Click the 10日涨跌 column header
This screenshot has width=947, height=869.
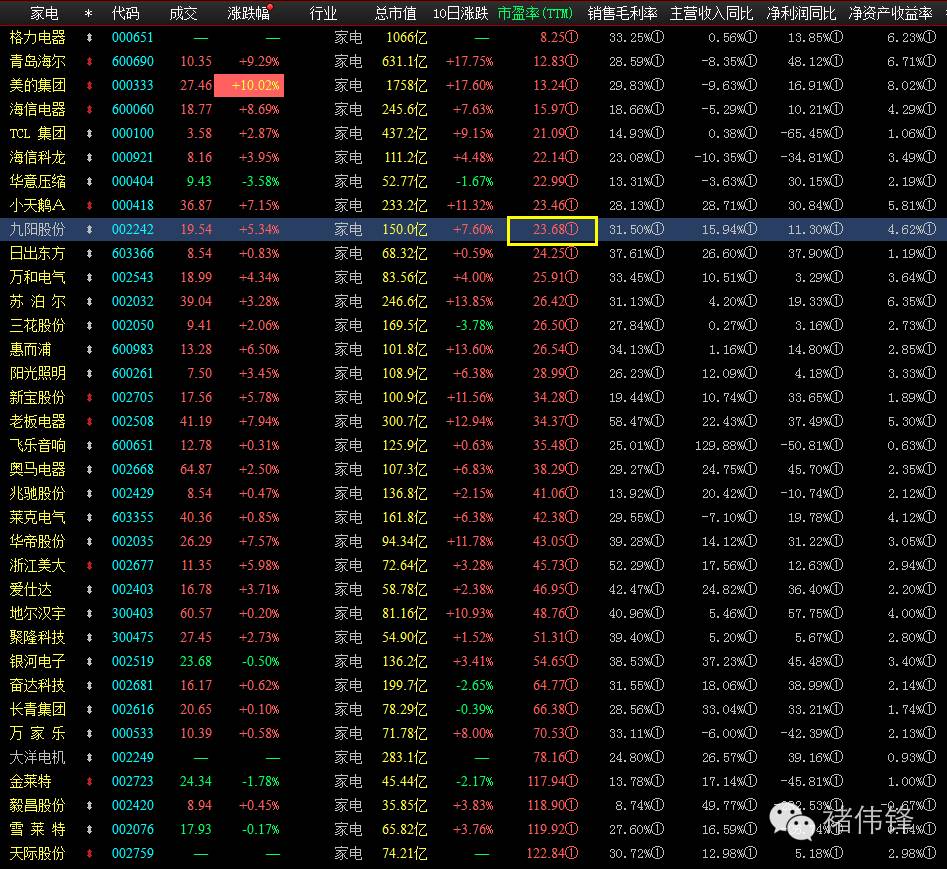460,13
